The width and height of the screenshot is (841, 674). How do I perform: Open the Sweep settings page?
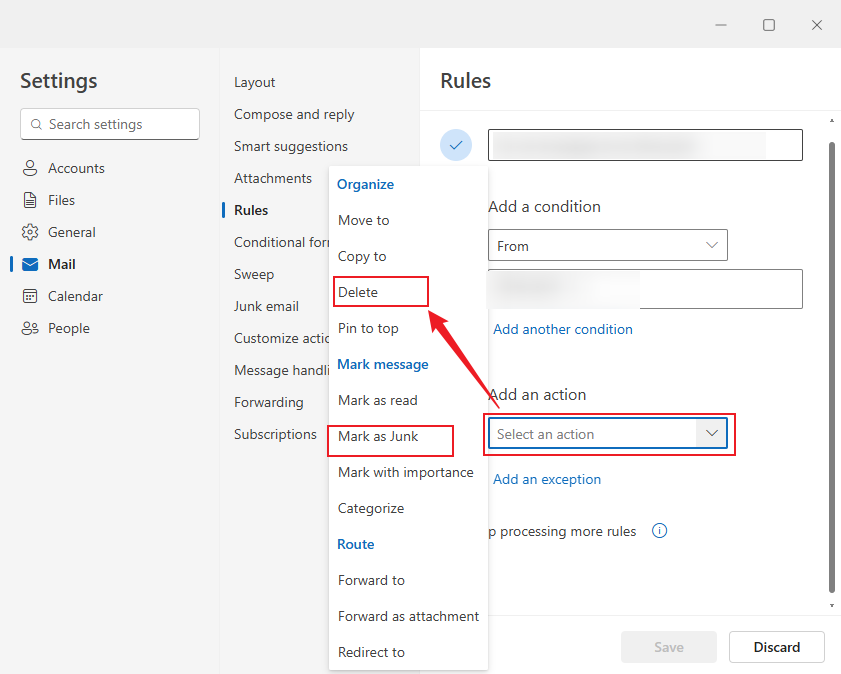(x=254, y=273)
